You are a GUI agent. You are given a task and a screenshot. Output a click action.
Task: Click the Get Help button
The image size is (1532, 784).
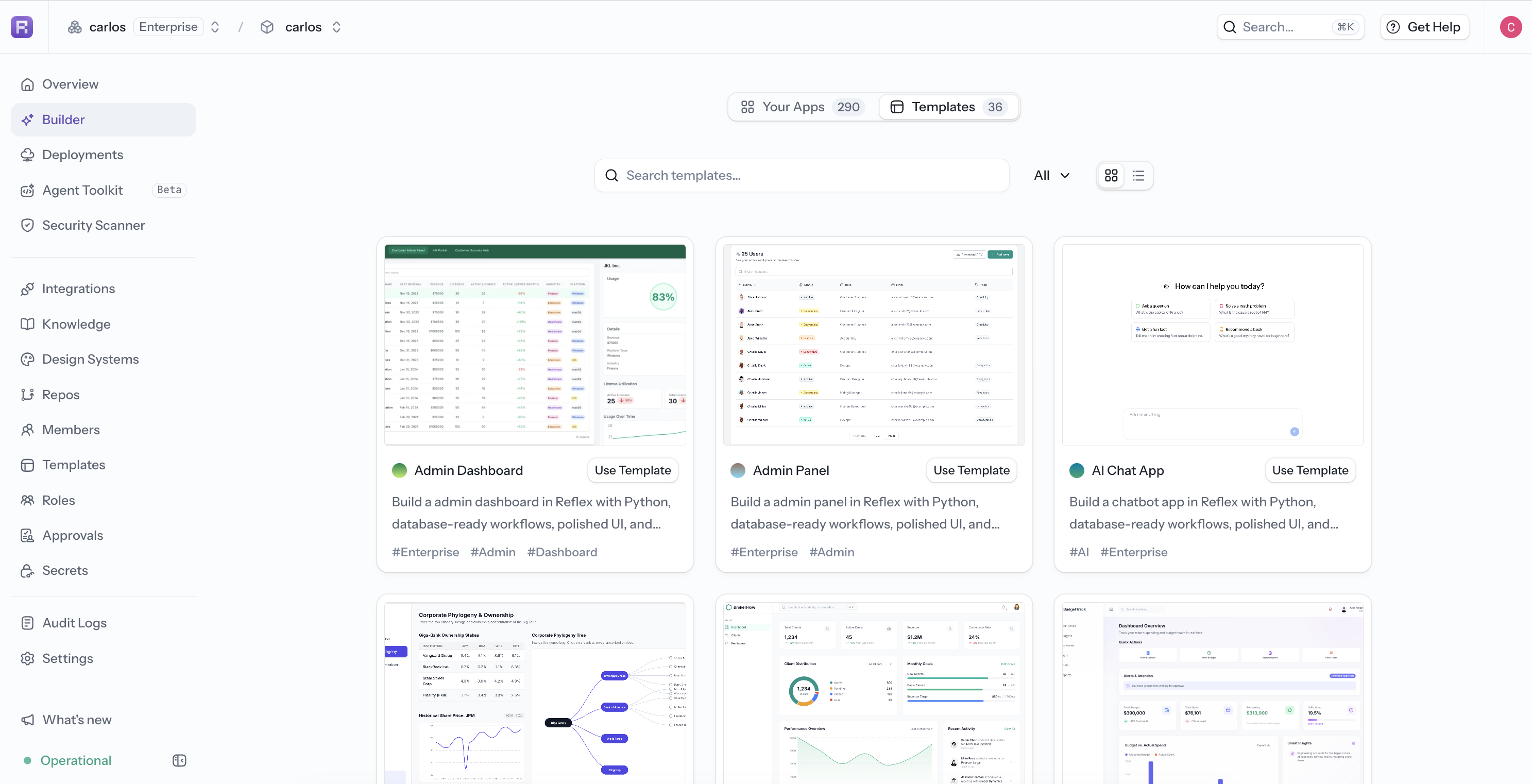click(x=1424, y=27)
